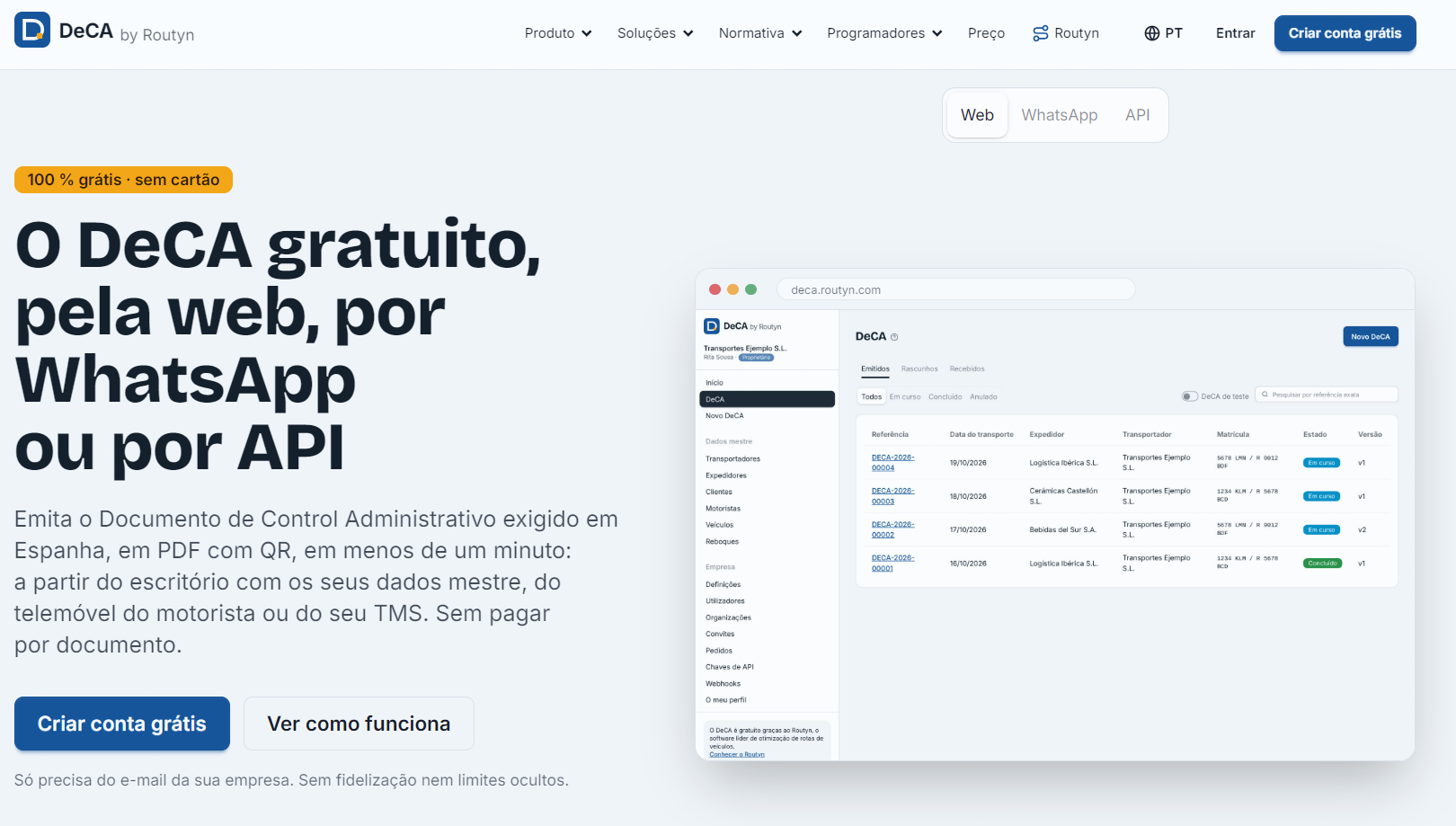
Task: Click the deca.routyn.com address bar
Action: (x=955, y=289)
